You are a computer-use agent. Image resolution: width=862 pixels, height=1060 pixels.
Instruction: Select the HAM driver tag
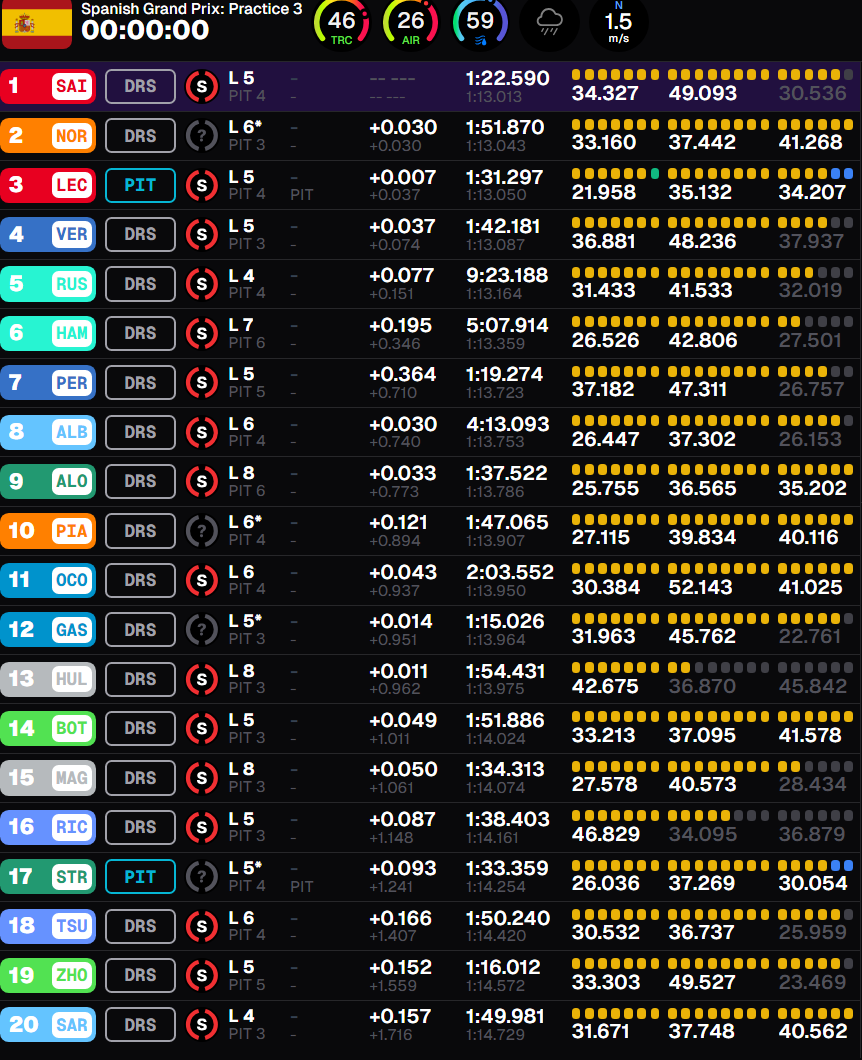tap(48, 333)
